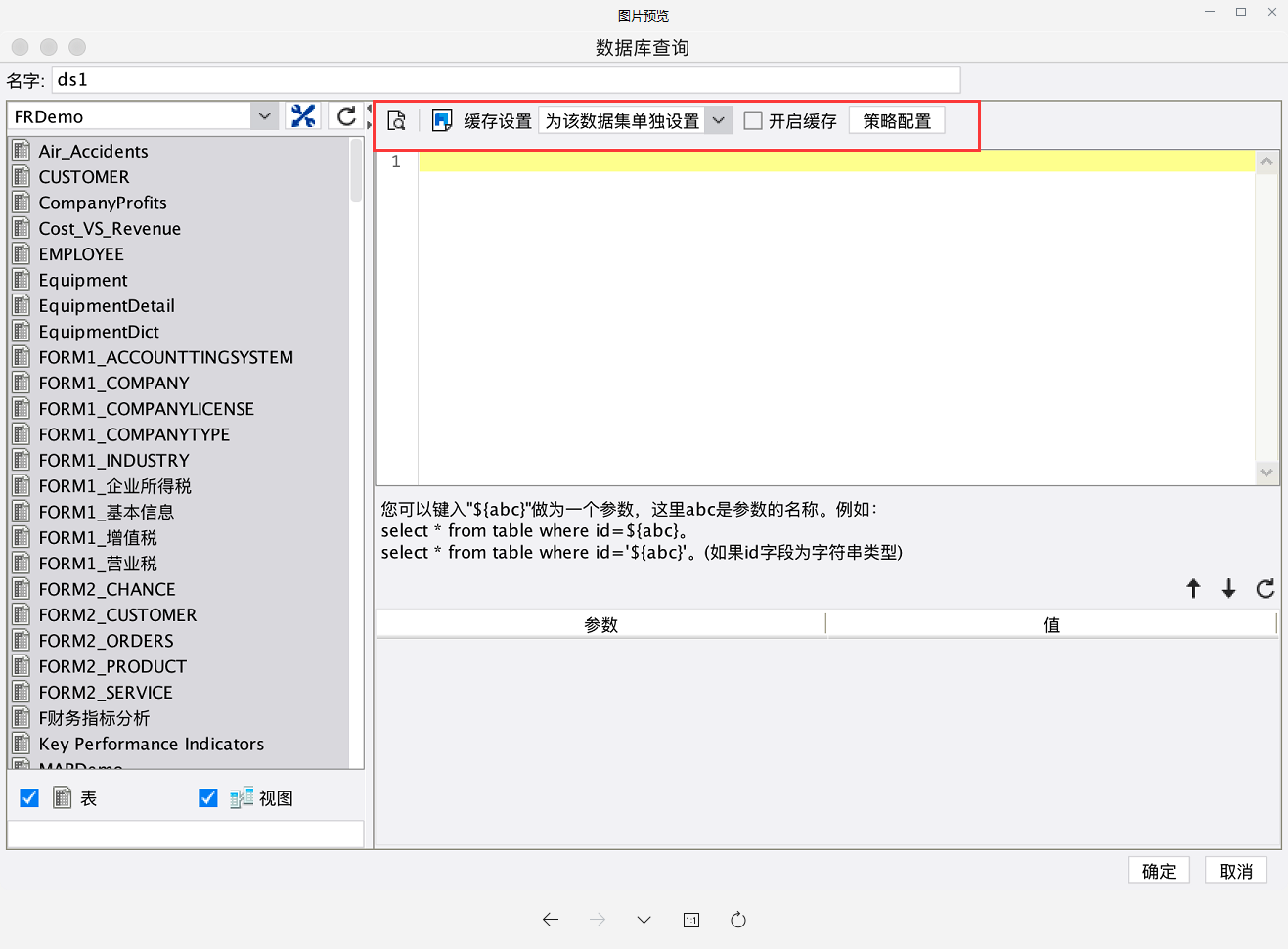Click the 策略配置 button

point(897,120)
